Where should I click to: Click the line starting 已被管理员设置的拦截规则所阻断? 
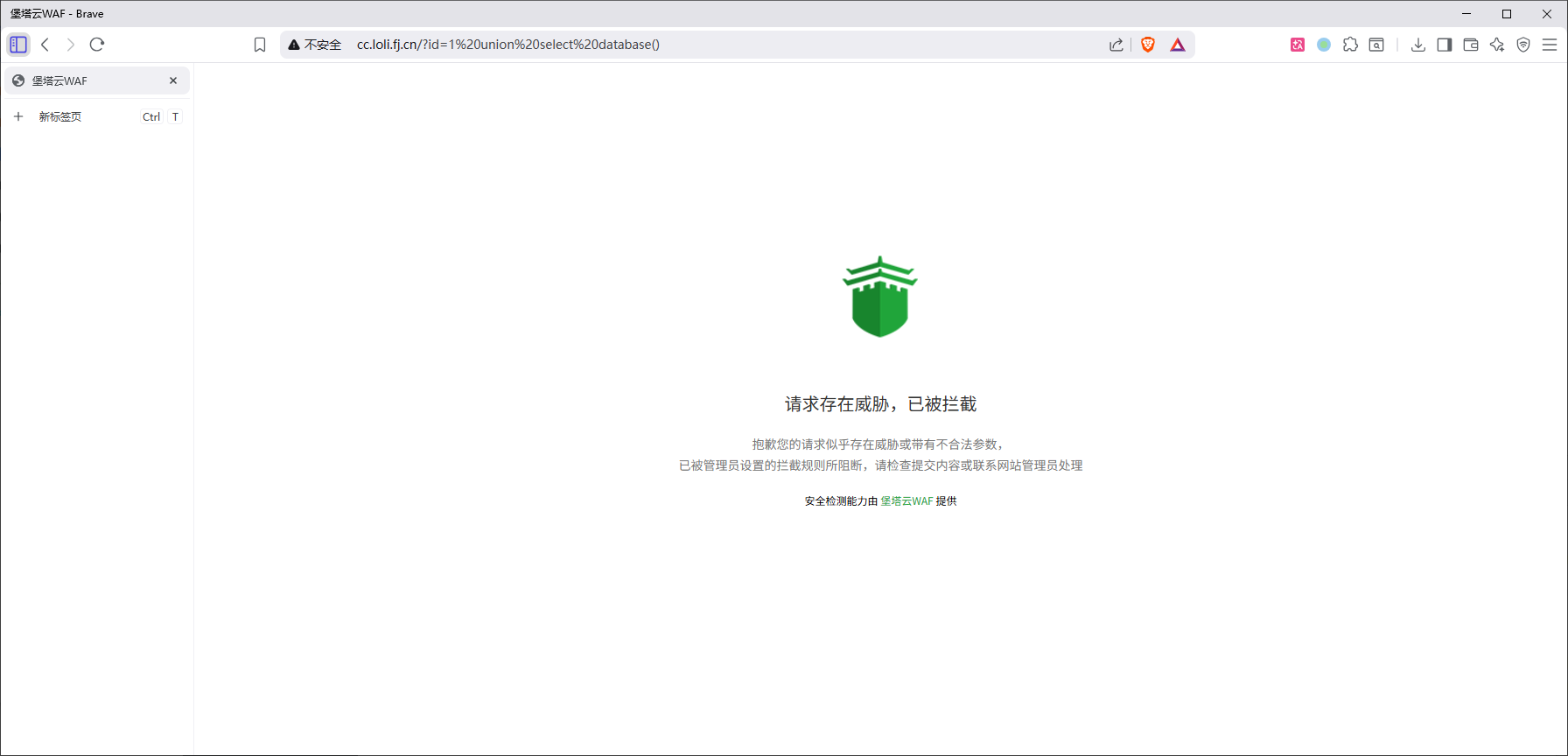click(880, 465)
